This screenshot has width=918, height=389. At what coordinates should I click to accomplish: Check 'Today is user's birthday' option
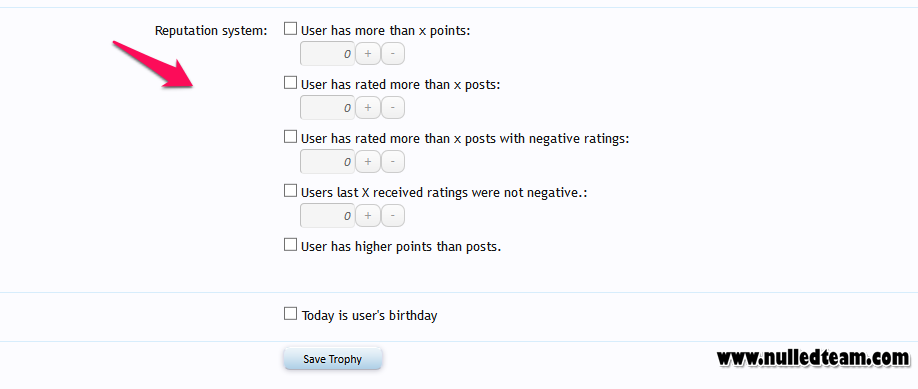tap(290, 313)
